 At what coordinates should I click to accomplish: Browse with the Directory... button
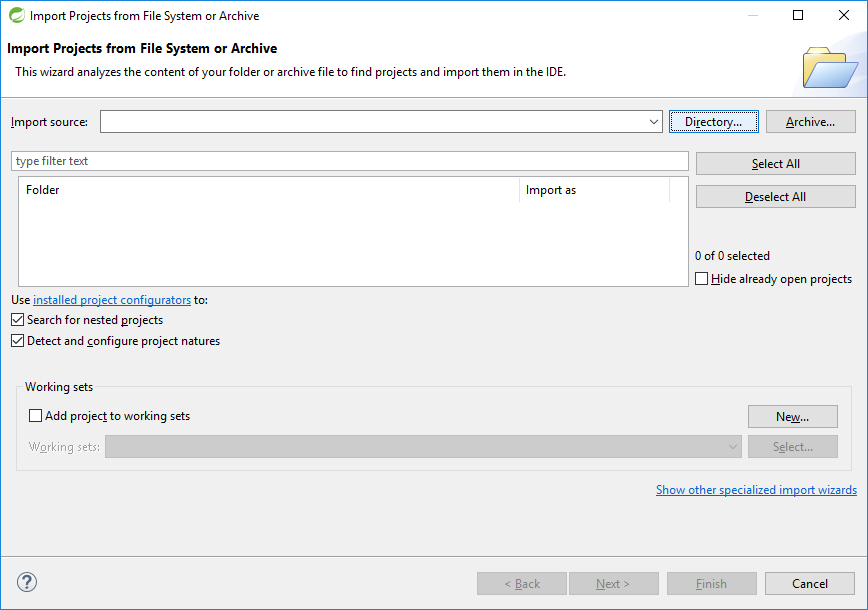coord(713,122)
